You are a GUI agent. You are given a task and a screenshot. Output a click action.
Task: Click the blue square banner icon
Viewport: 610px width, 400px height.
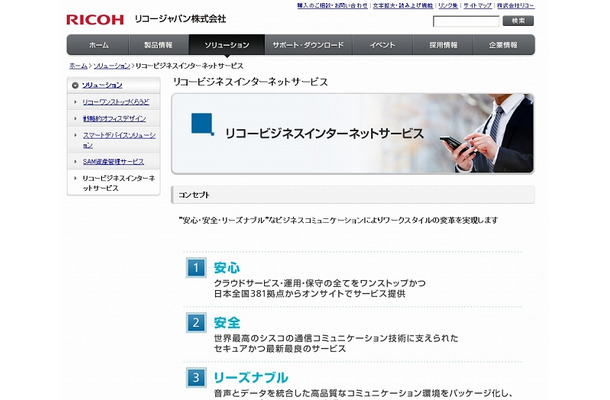202,124
